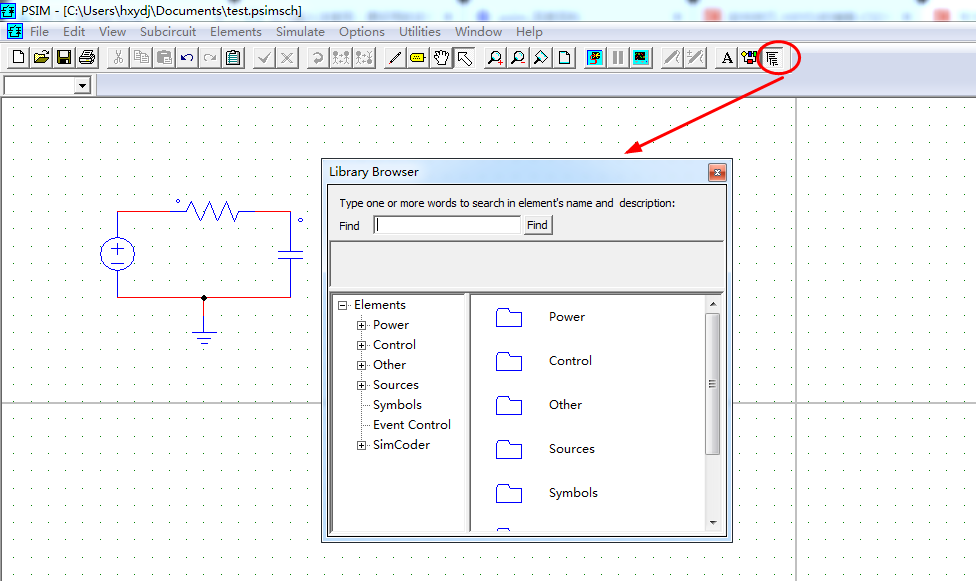This screenshot has height=581, width=976.
Task: Expand the Other tree node
Action: (x=361, y=365)
